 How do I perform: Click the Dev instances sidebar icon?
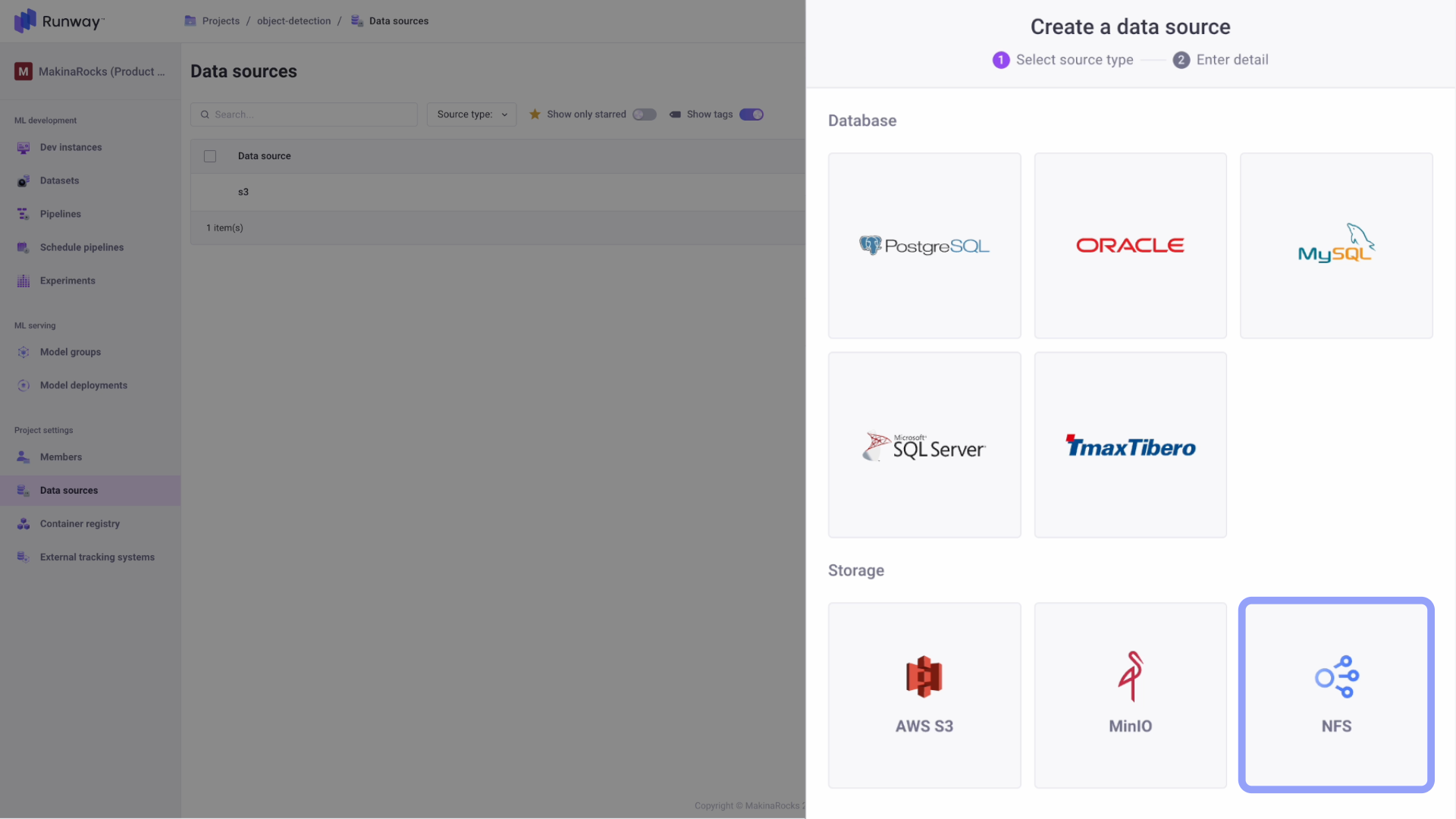(24, 148)
